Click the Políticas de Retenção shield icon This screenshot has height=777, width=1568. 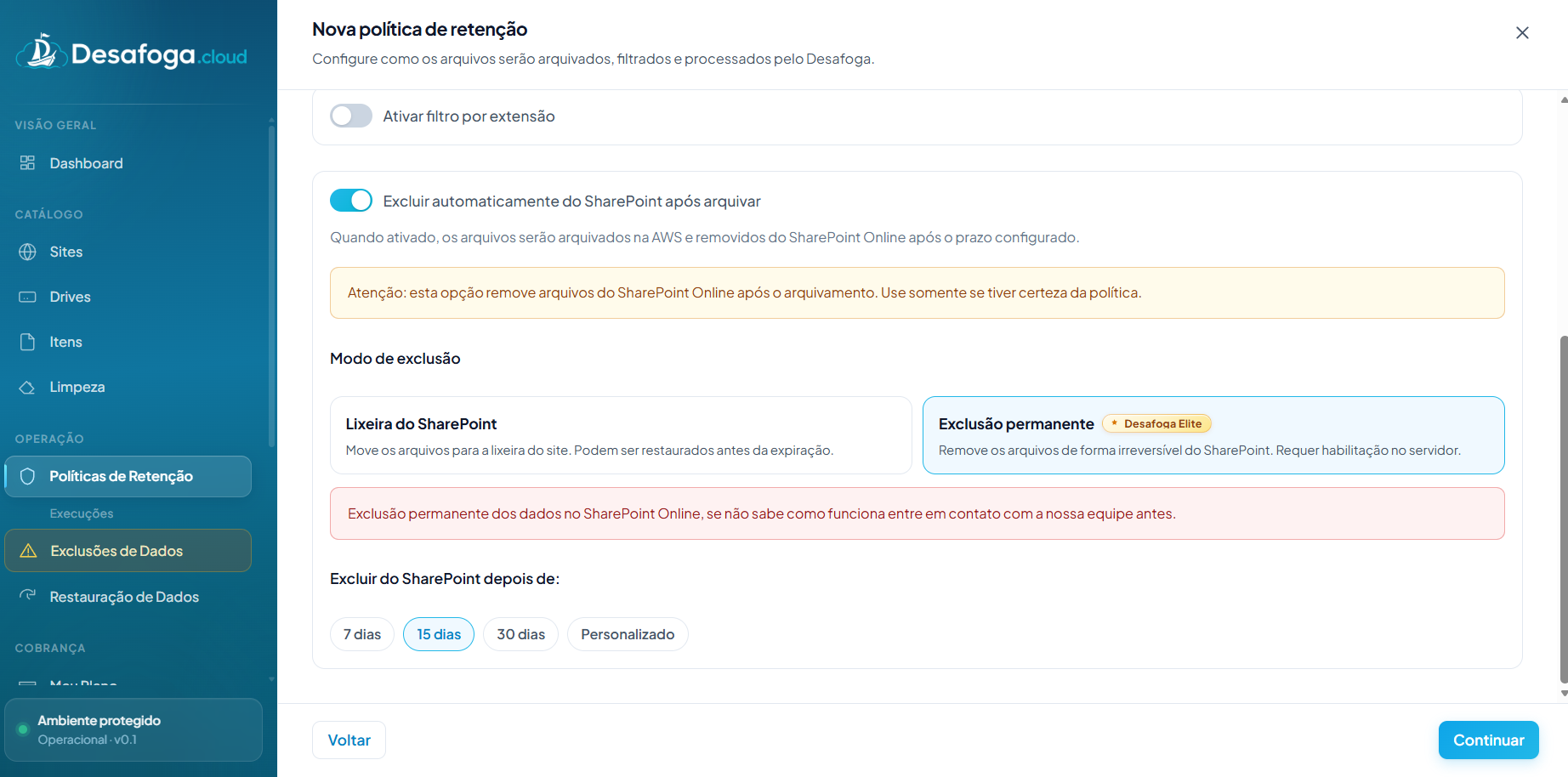click(27, 476)
